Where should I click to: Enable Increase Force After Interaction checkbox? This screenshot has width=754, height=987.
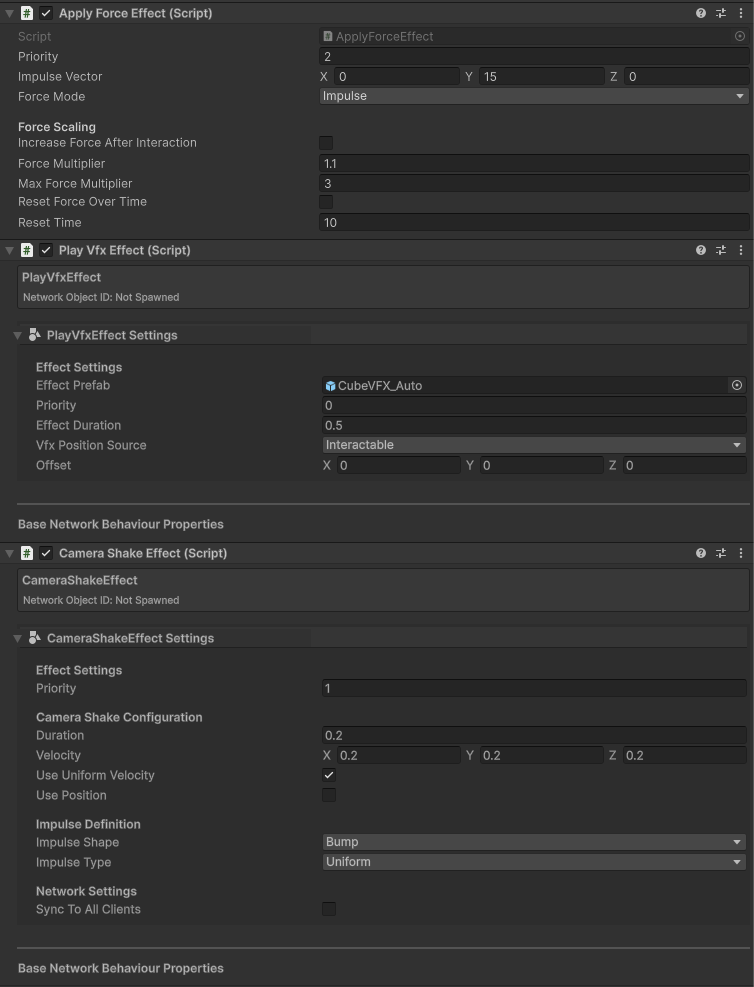tap(326, 143)
